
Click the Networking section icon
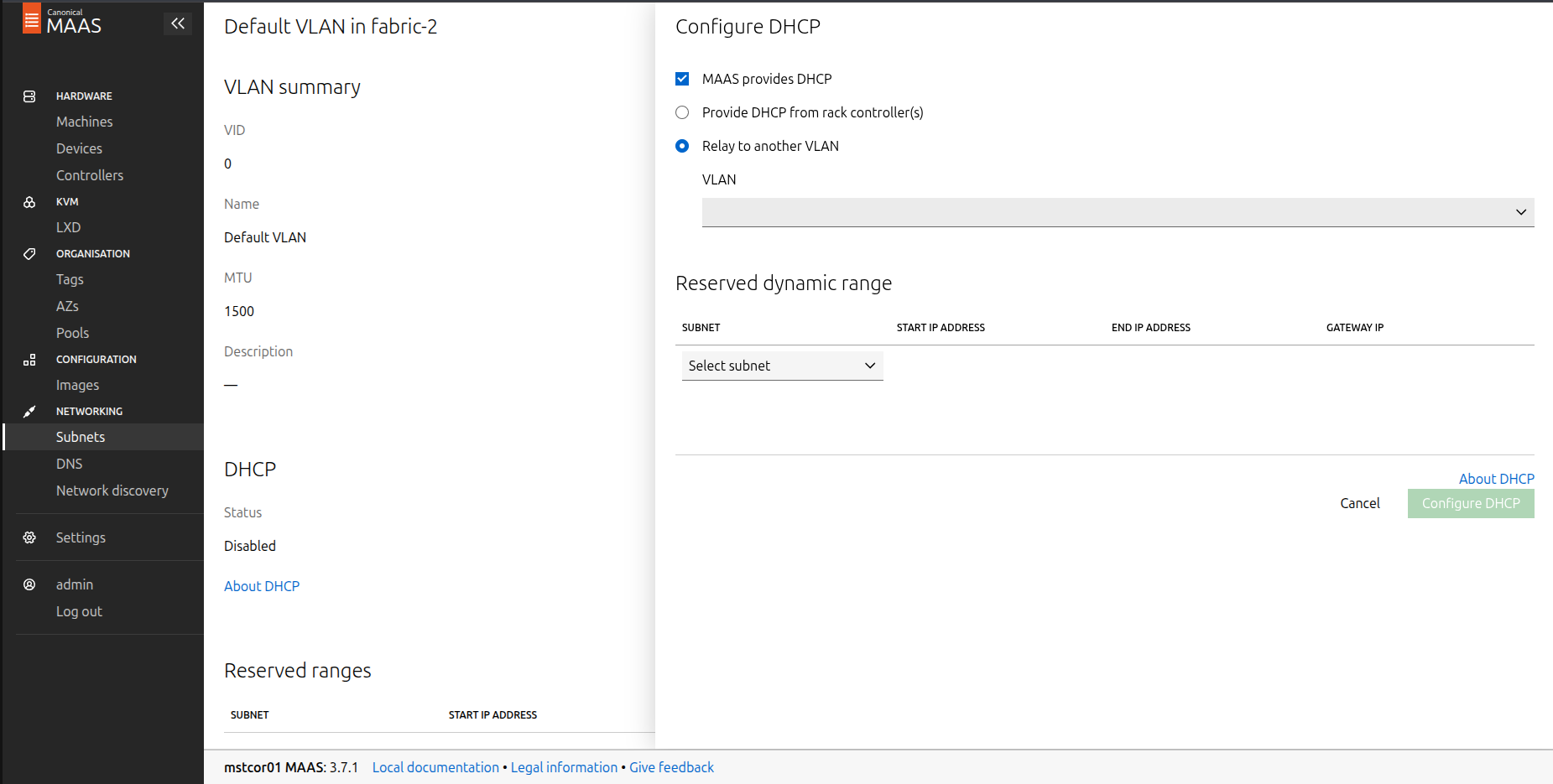pyautogui.click(x=29, y=412)
